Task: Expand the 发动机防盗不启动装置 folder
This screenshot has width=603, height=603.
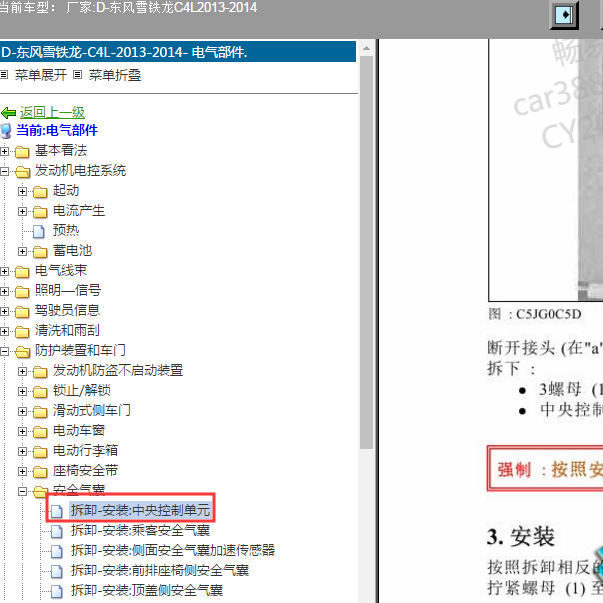Action: [x=22, y=371]
